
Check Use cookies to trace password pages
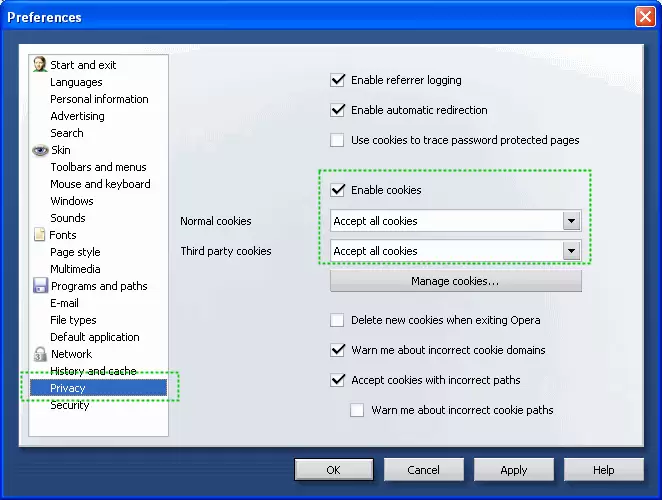(x=338, y=140)
